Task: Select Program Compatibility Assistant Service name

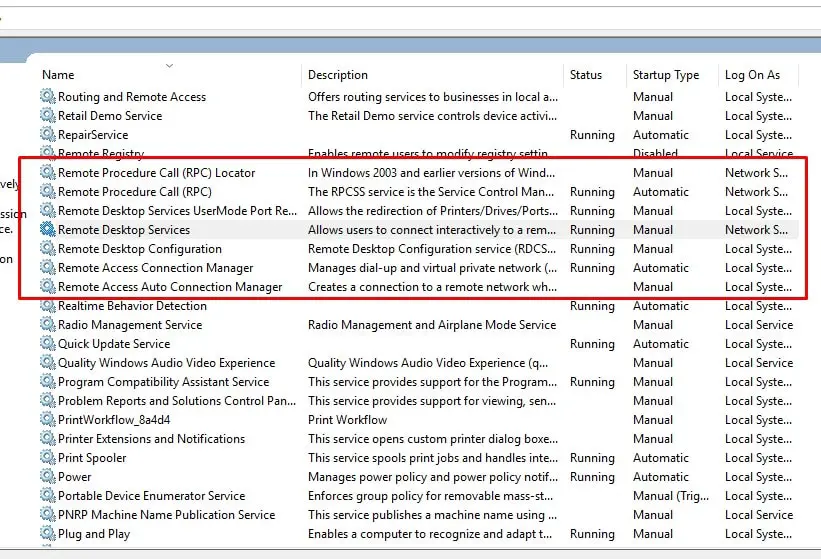Action: coord(163,382)
